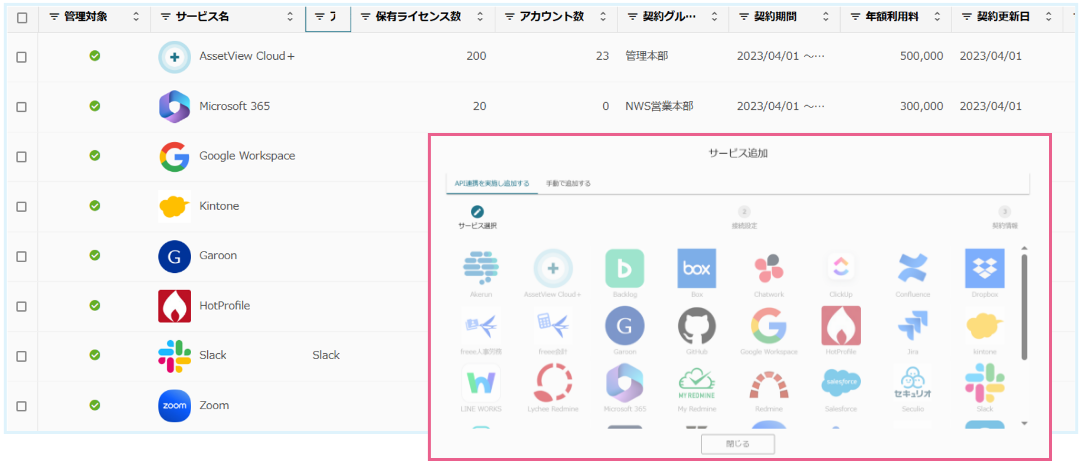Sort by the 契約更新日 column arrows

click(1048, 17)
